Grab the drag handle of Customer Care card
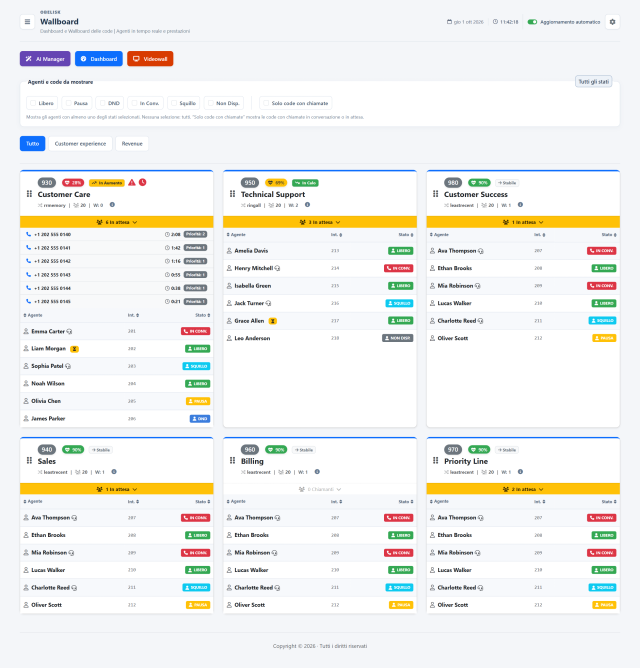 click(x=29, y=194)
